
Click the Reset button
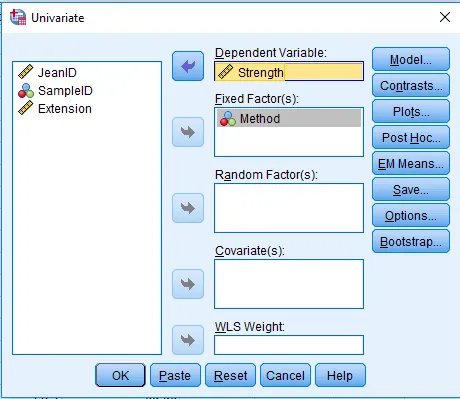click(x=230, y=375)
